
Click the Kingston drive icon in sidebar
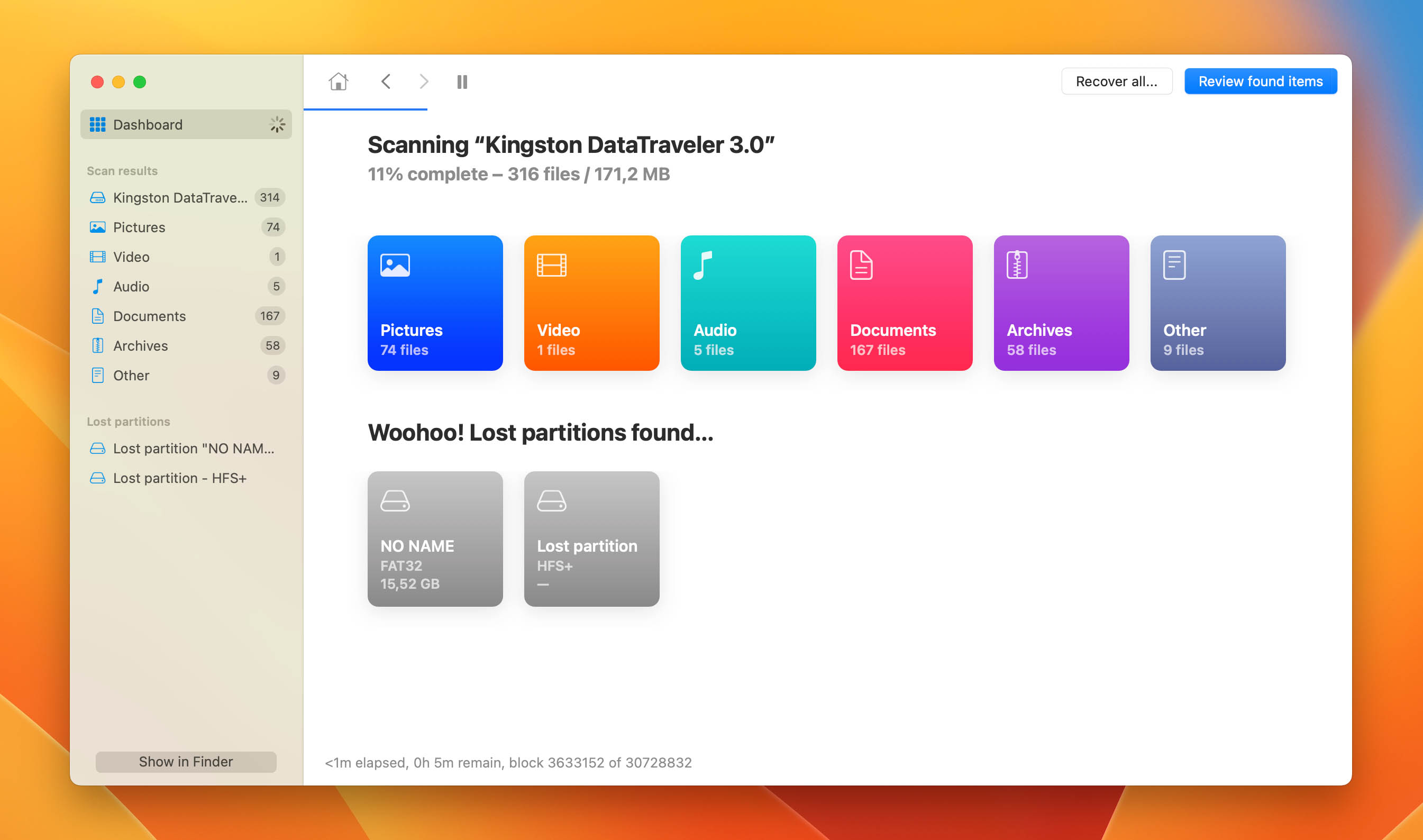pos(97,197)
